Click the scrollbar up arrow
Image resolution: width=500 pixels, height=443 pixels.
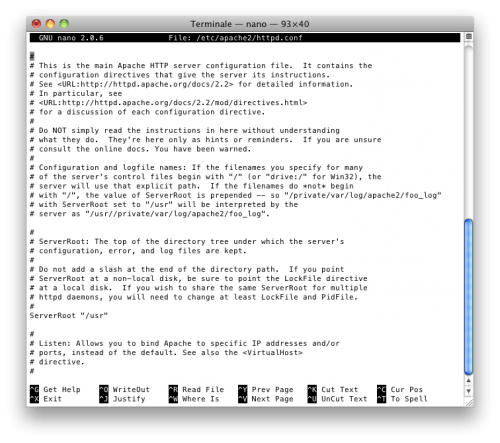click(x=469, y=380)
